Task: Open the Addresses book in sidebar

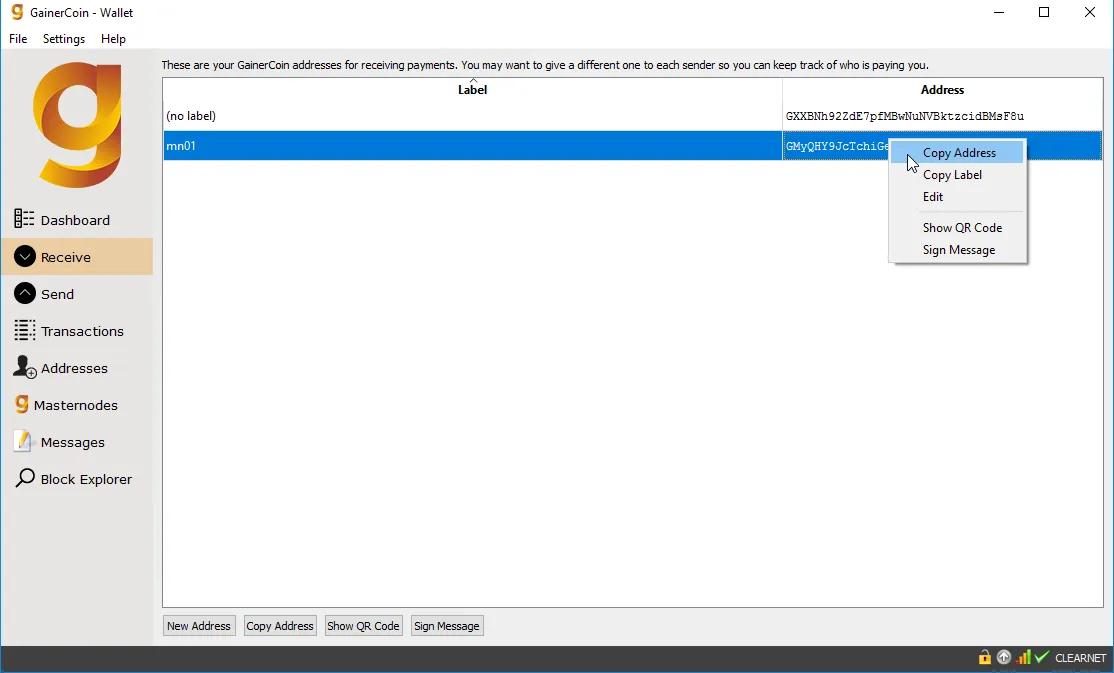Action: (x=76, y=367)
